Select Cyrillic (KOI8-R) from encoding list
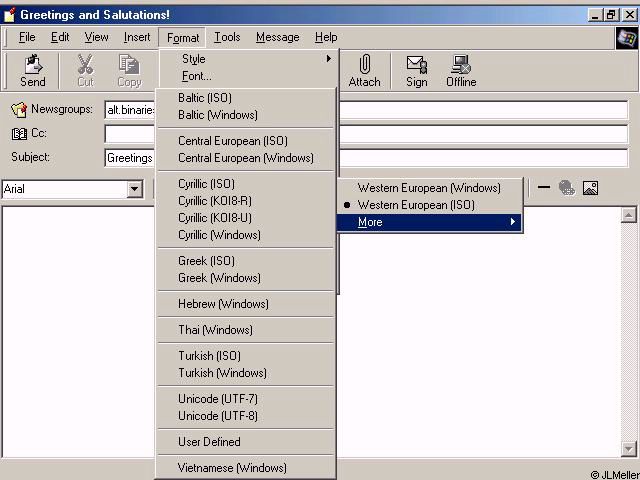 coord(214,201)
